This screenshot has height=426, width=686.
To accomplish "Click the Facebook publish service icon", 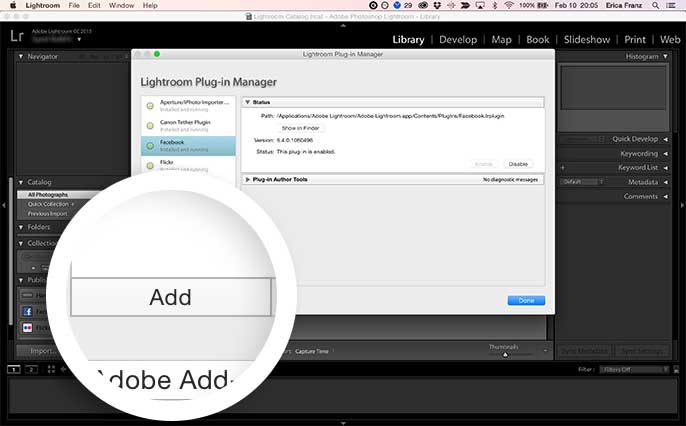I will pyautogui.click(x=28, y=311).
